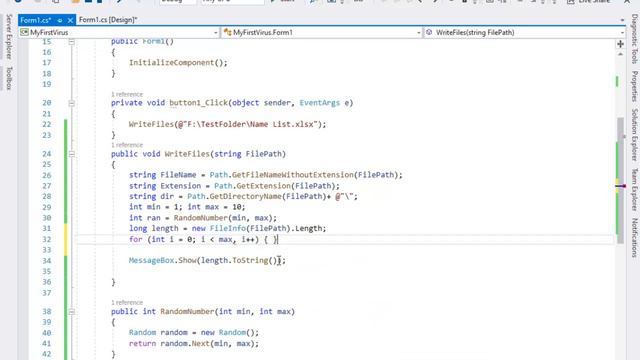Viewport: 640px width, 360px height.
Task: Open the Diagnostic Tools side tab
Action: pos(635,39)
